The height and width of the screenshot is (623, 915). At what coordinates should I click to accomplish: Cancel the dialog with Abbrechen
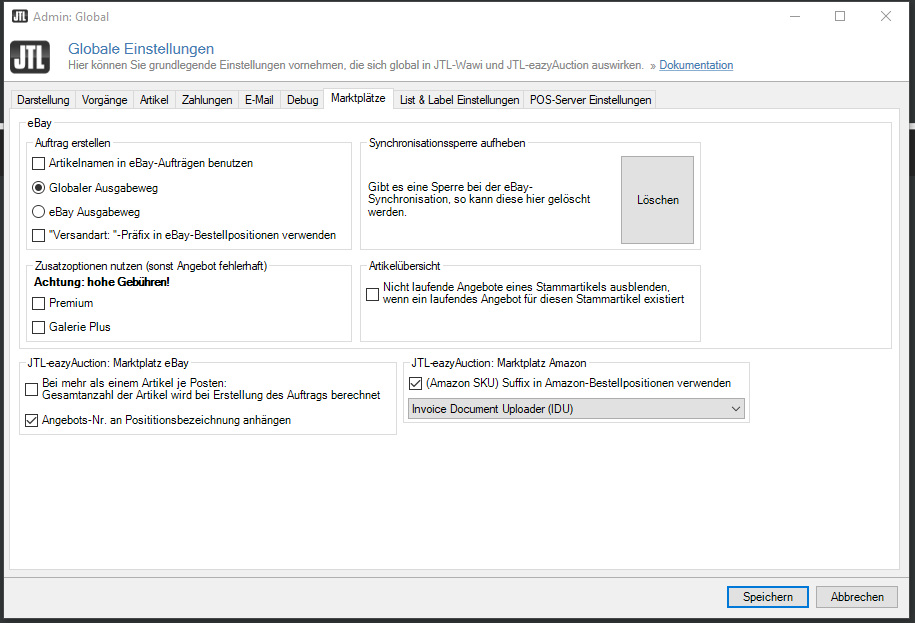[x=856, y=596]
